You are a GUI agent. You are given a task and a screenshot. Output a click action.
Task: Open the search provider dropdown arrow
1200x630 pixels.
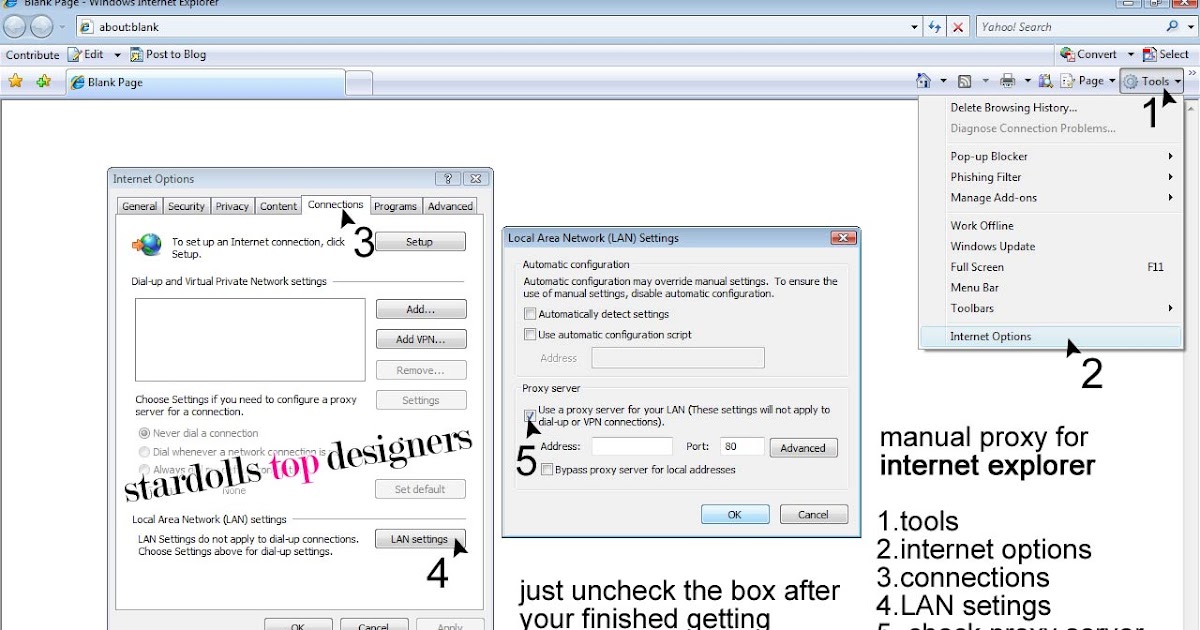tap(1189, 27)
